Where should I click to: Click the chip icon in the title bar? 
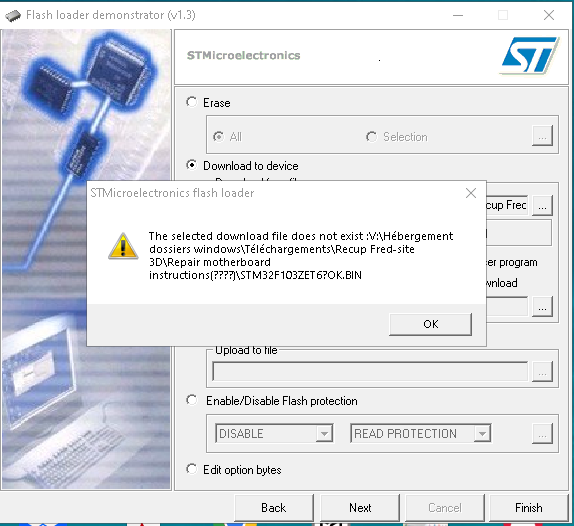[13, 15]
